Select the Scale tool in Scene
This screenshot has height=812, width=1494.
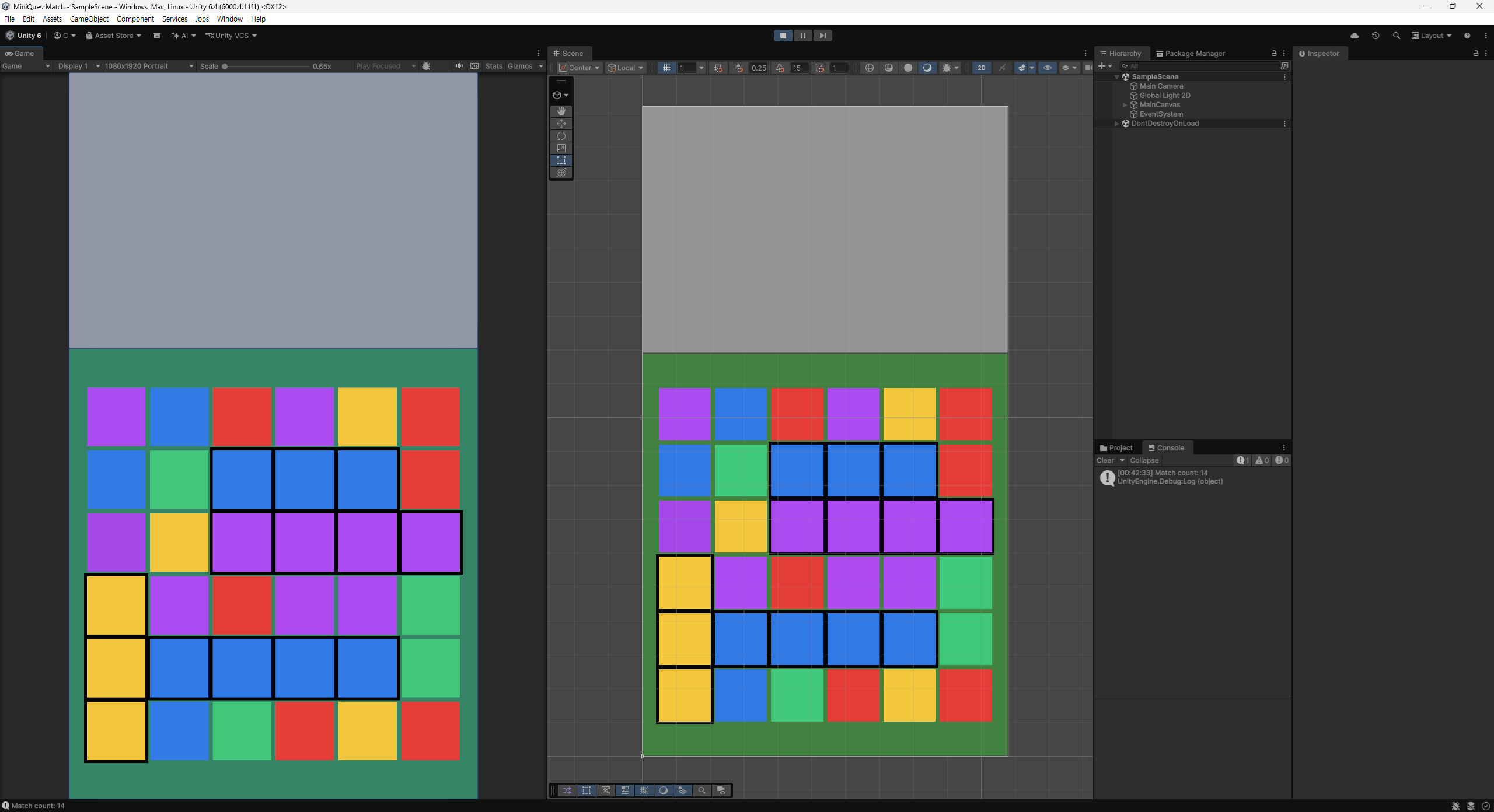[x=561, y=148]
